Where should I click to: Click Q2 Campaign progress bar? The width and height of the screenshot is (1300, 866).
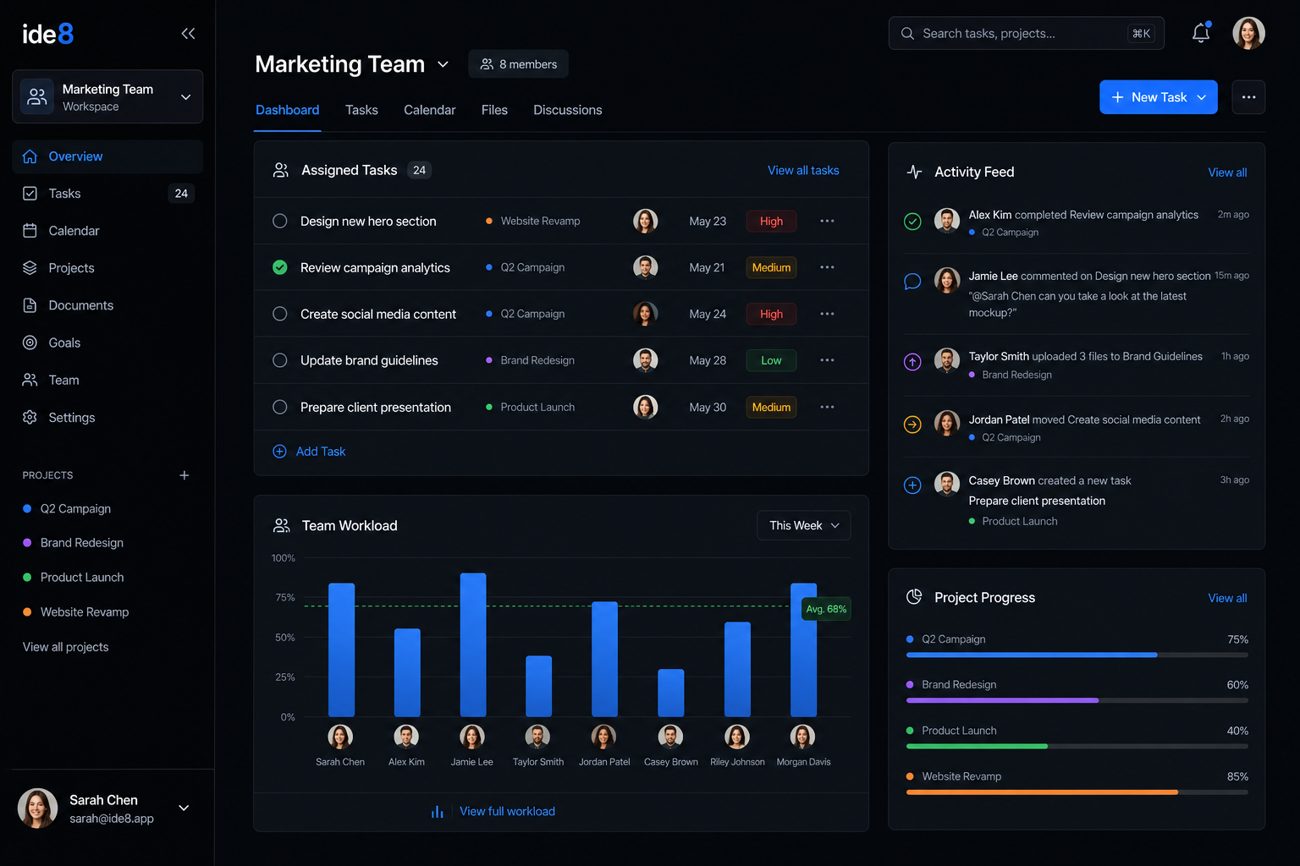pos(1077,655)
